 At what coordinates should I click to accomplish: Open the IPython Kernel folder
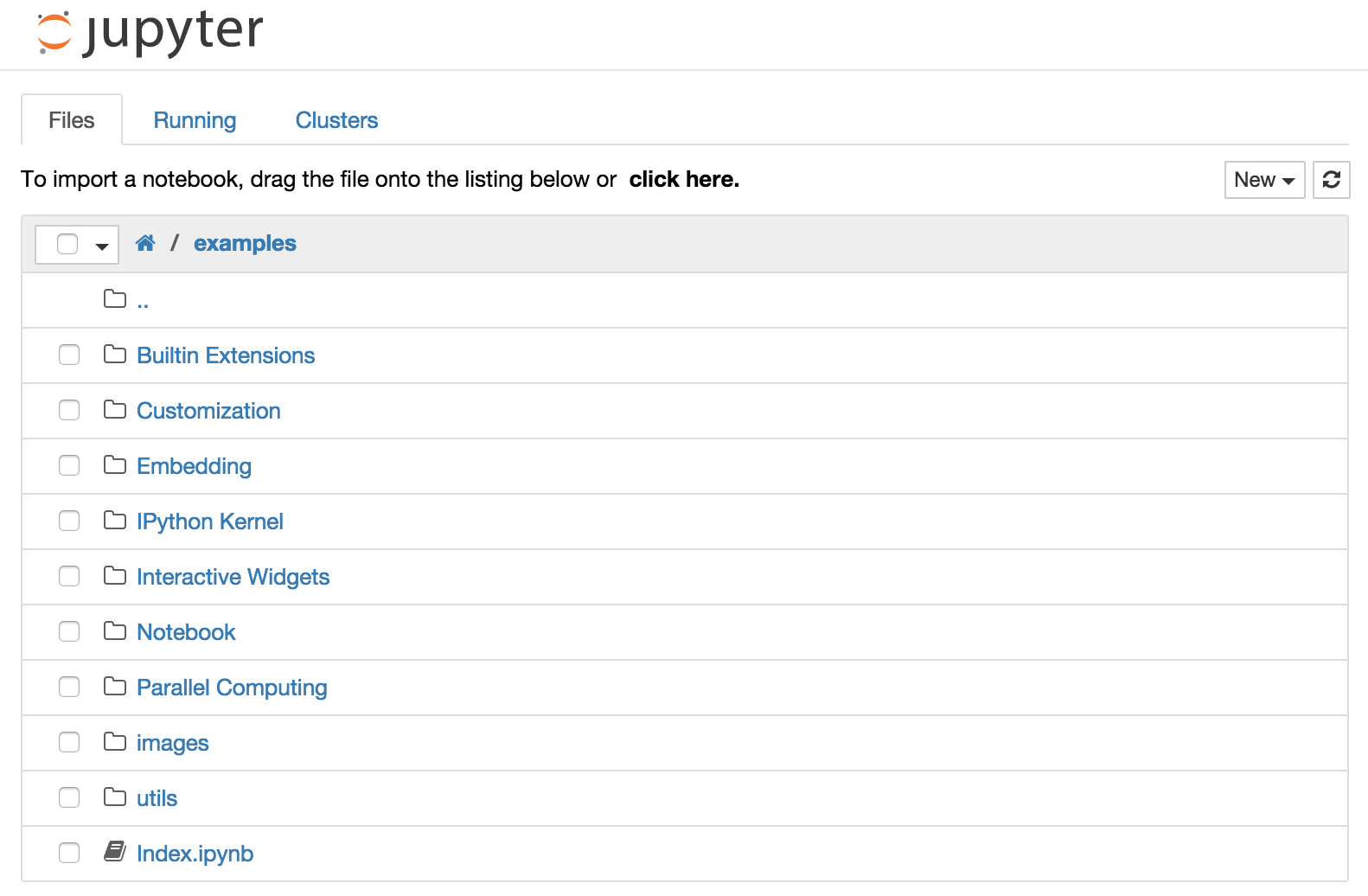[209, 521]
